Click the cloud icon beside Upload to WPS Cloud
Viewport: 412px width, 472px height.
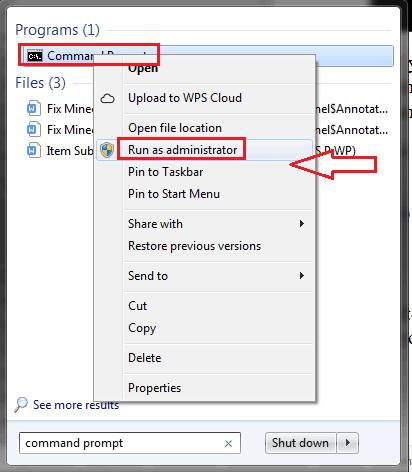coord(107,99)
